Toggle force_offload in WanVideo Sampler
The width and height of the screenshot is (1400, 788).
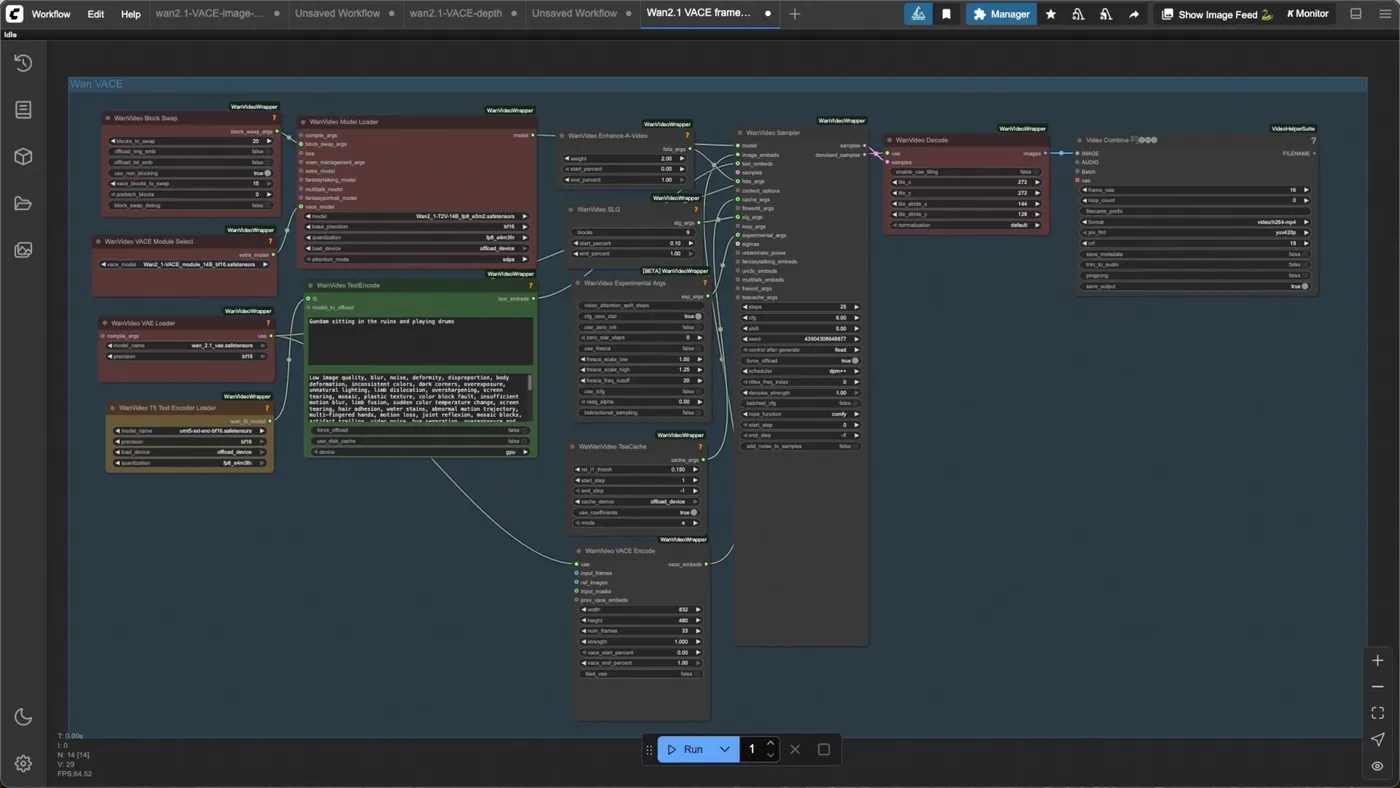tap(801, 361)
